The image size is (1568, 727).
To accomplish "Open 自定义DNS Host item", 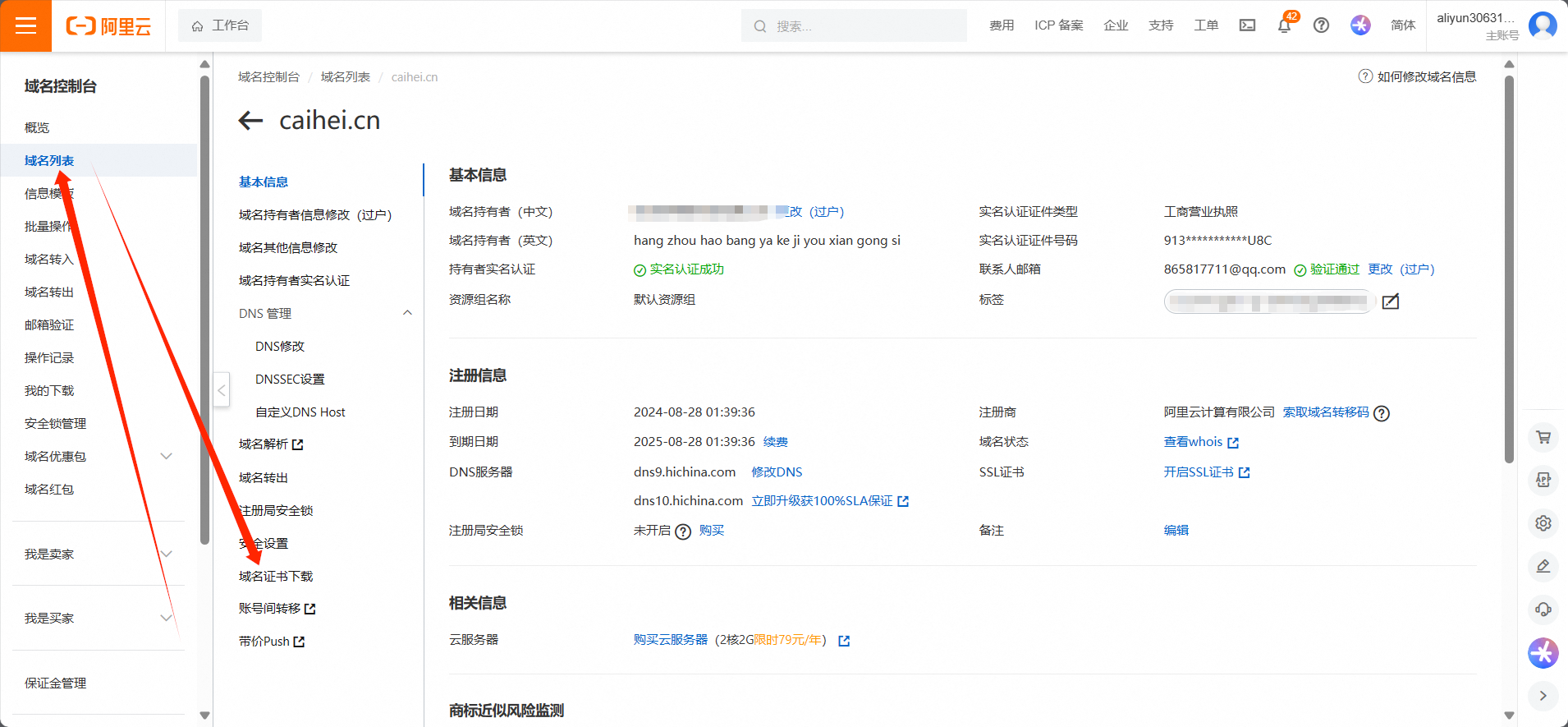I will [300, 412].
